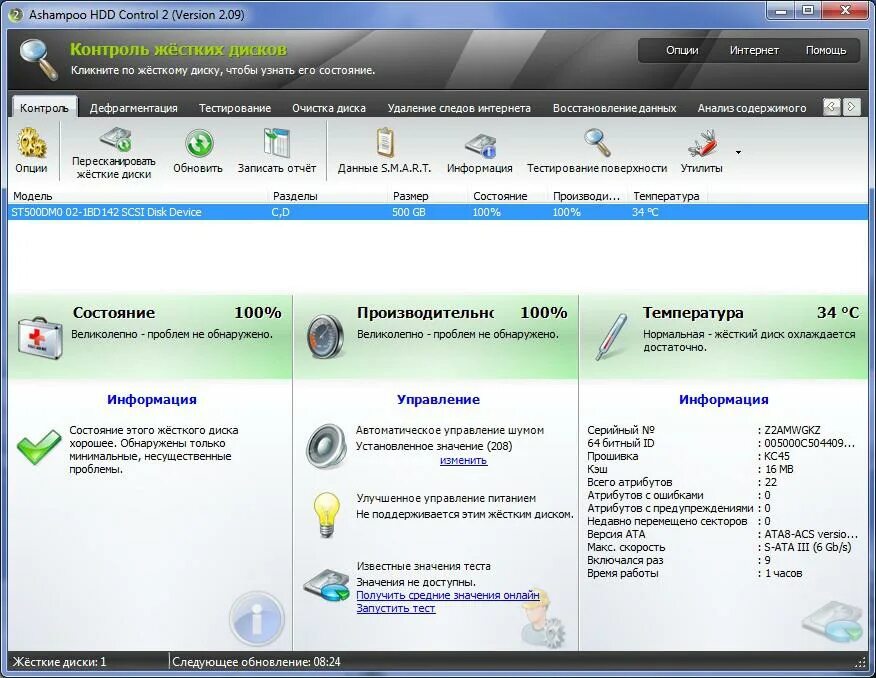Click the round info icon in left panel
Viewport: 876px width, 678px height.
tap(256, 619)
